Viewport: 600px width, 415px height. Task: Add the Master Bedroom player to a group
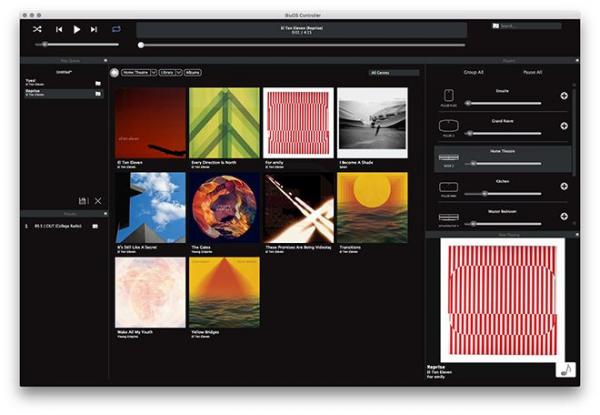click(x=564, y=216)
